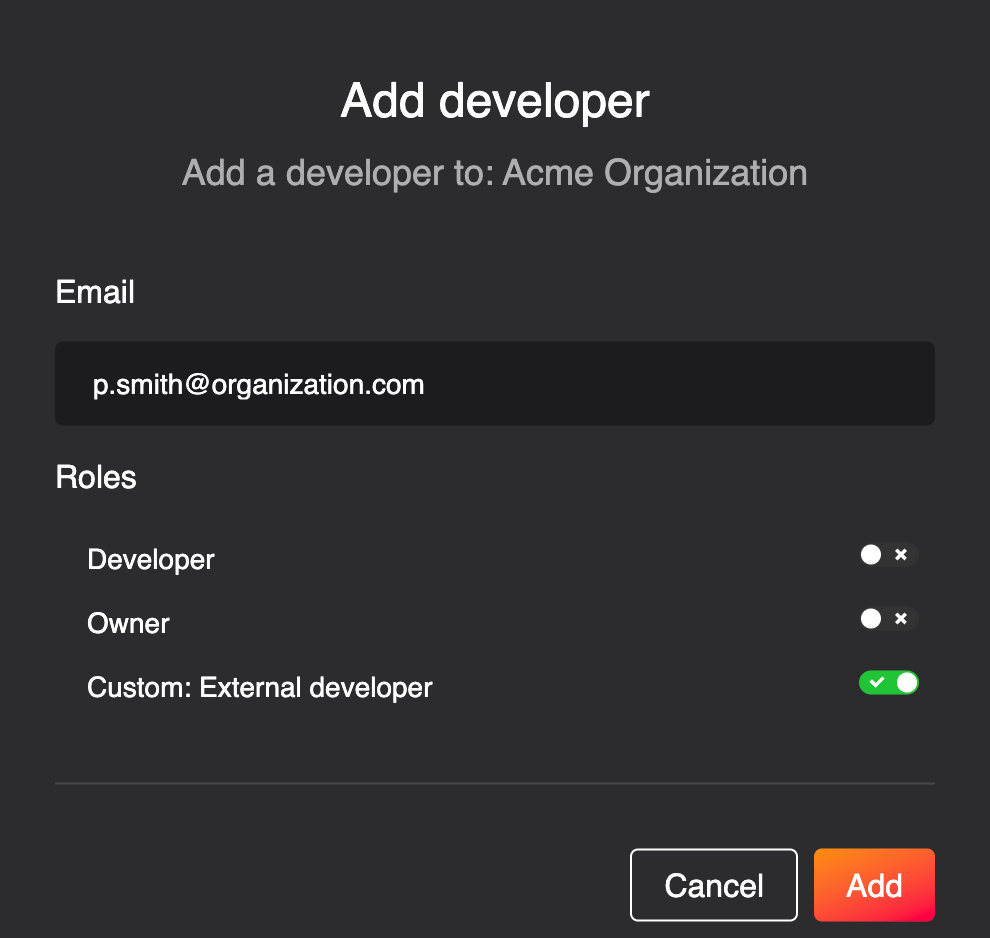The height and width of the screenshot is (938, 990).
Task: Click the Developer role label
Action: (151, 560)
